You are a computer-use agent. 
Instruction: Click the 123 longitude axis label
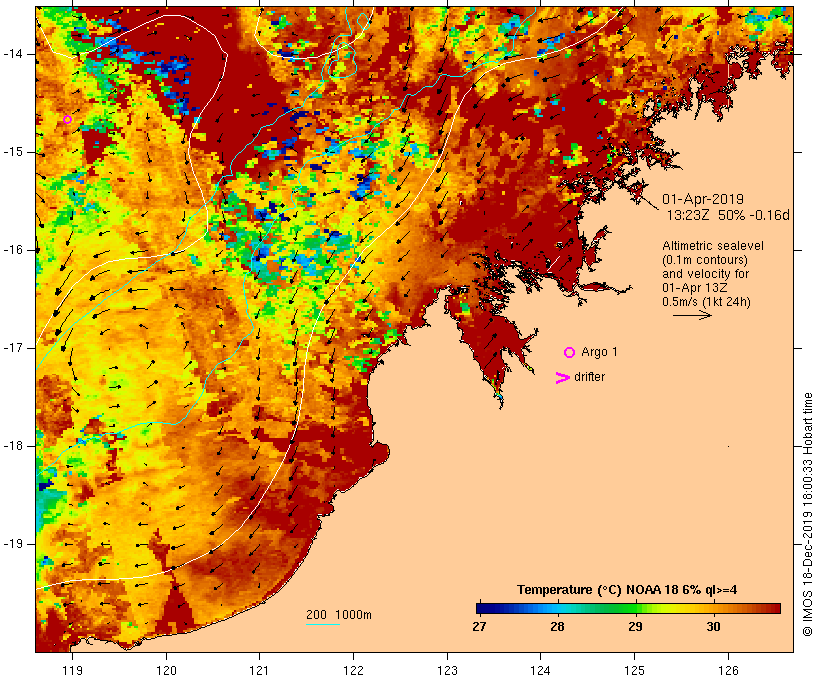tap(447, 671)
